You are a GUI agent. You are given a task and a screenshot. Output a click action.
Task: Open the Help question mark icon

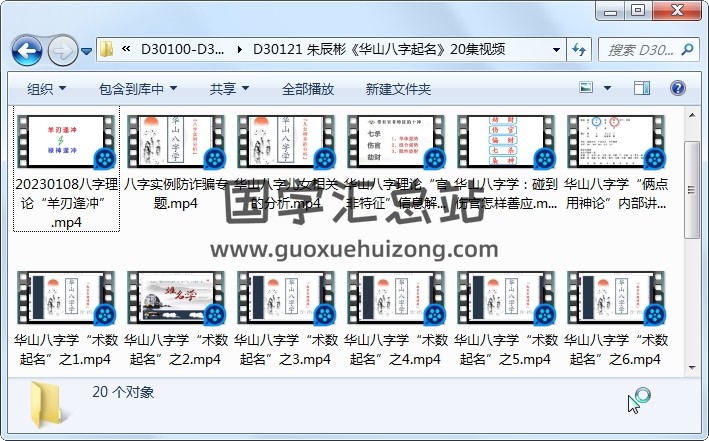(x=680, y=89)
